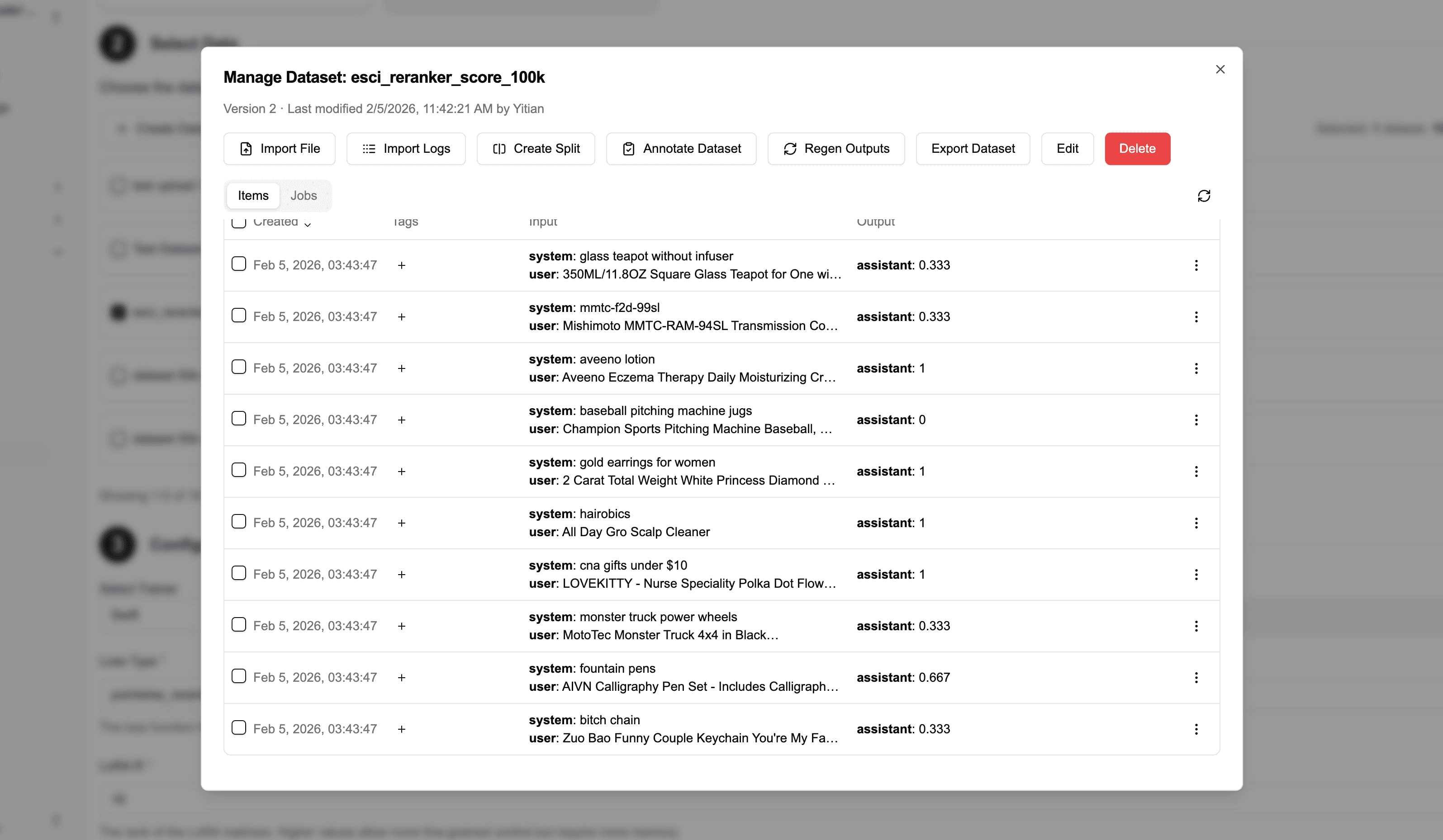Click the refresh items icon
Viewport: 1443px width, 840px height.
point(1204,196)
